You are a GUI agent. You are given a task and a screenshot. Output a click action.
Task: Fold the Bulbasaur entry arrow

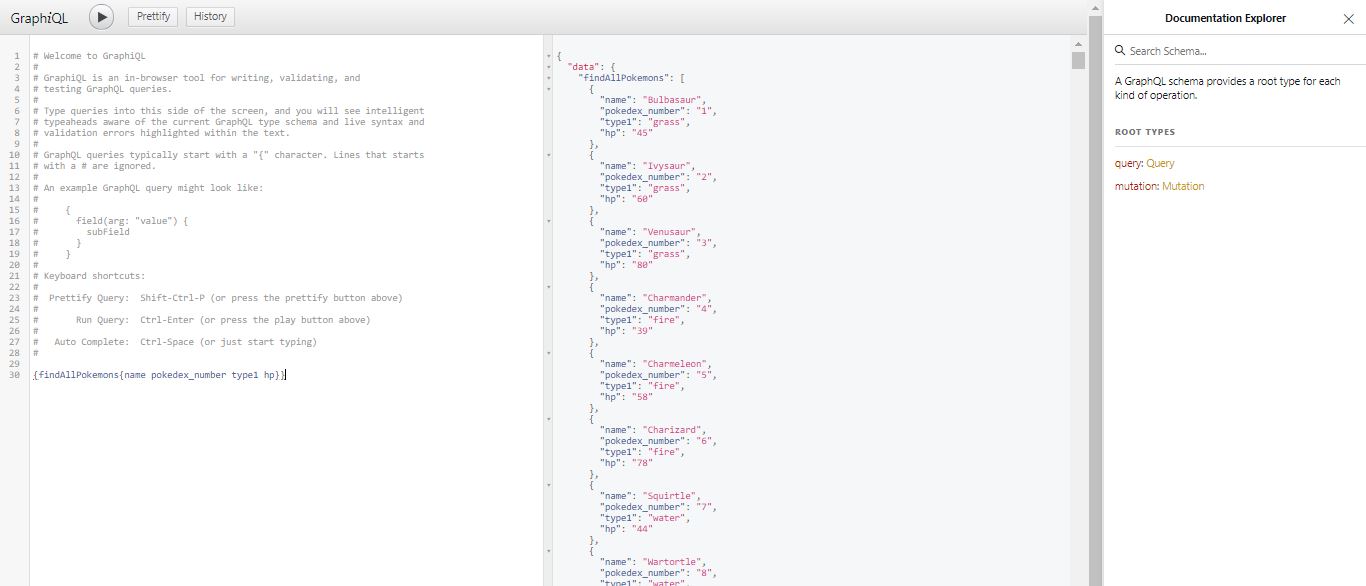pos(549,89)
